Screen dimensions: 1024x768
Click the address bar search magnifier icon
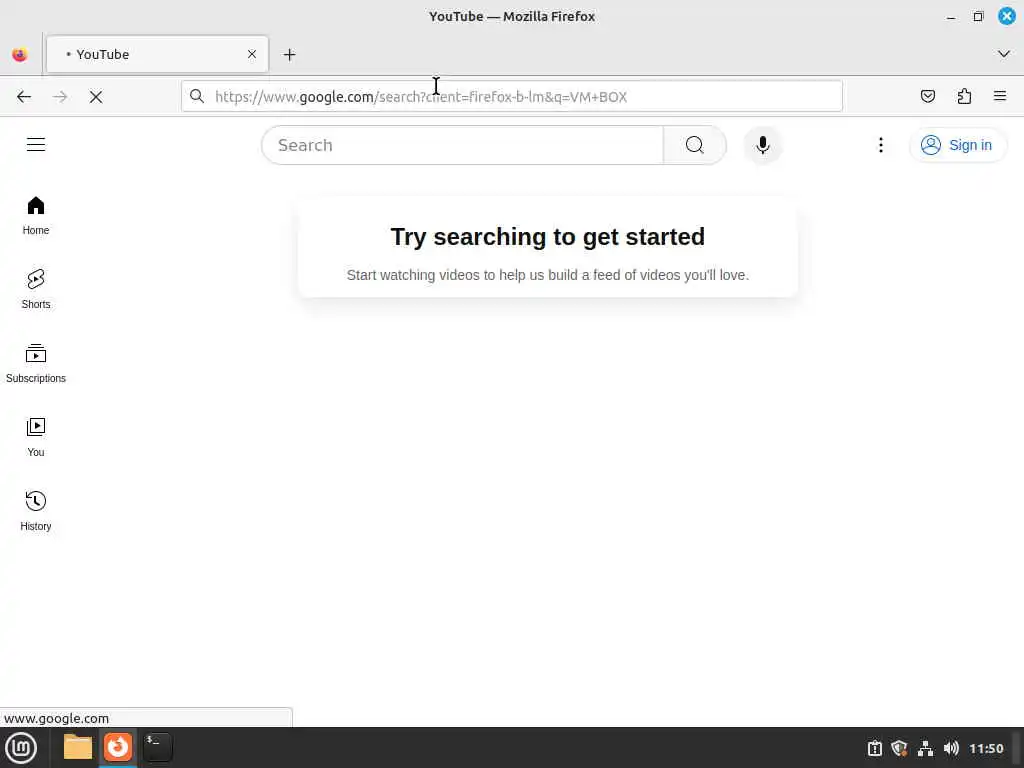[x=197, y=97]
